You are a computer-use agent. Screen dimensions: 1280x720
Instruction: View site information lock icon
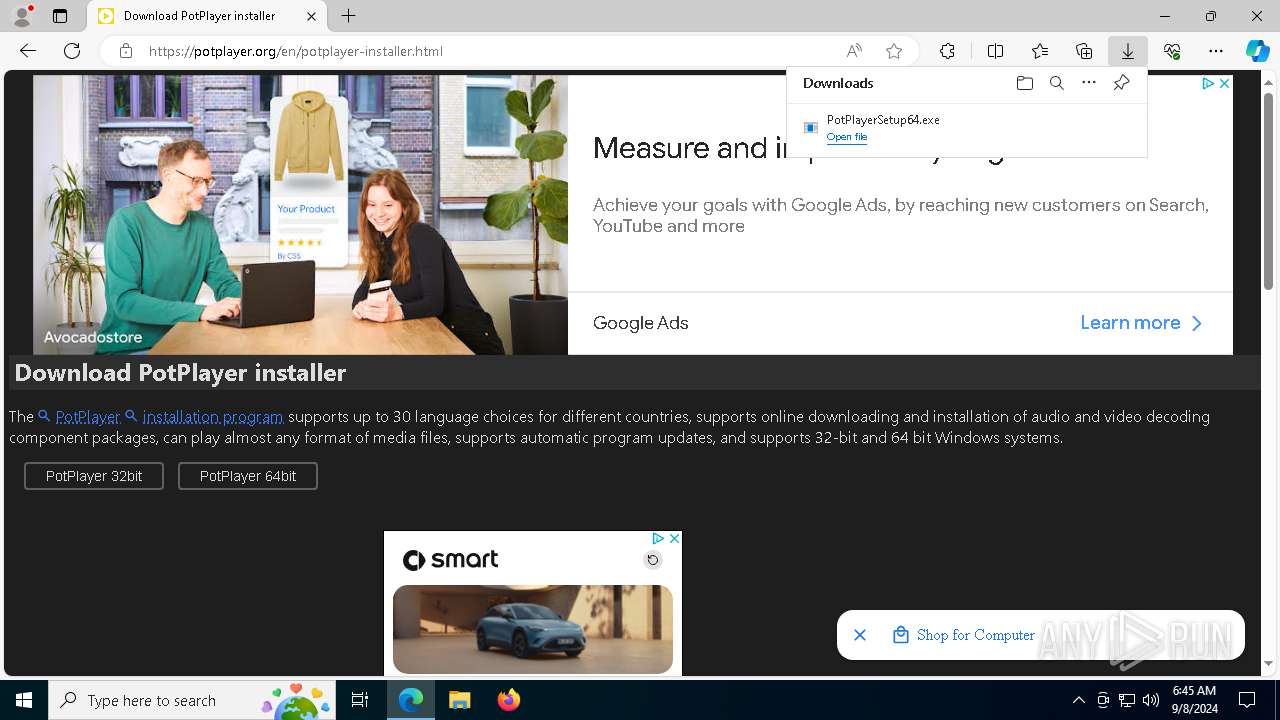[126, 51]
